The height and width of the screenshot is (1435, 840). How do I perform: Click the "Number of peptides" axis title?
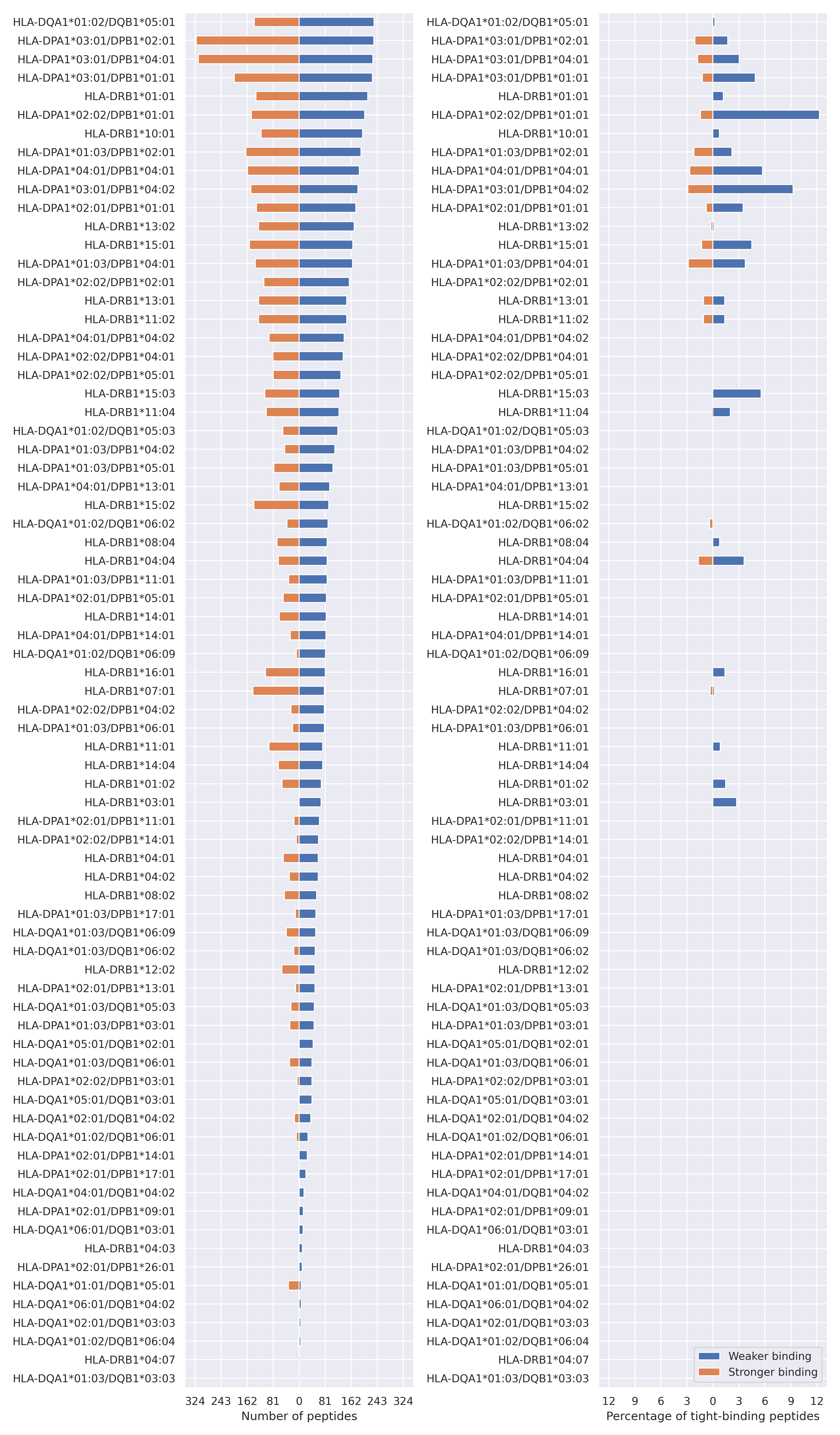(299, 1416)
